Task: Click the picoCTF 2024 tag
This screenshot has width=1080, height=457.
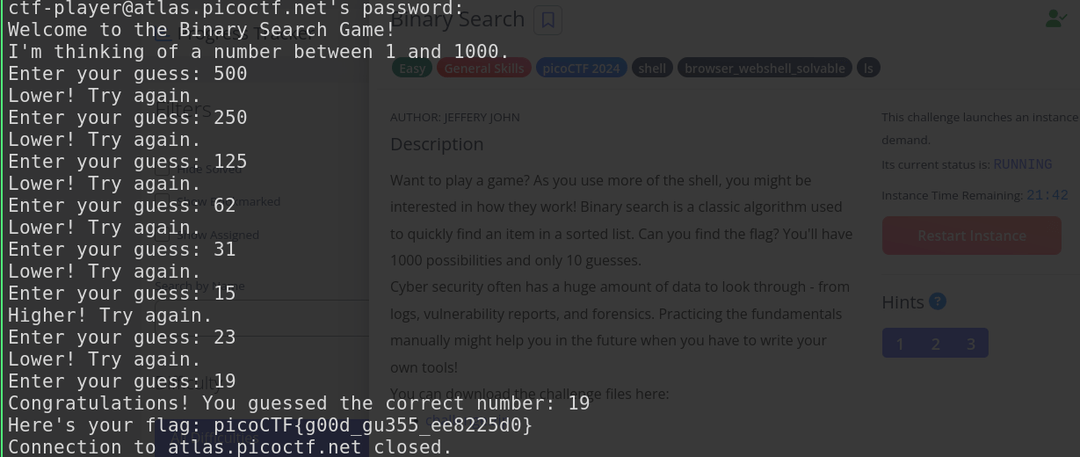Action: pos(581,68)
